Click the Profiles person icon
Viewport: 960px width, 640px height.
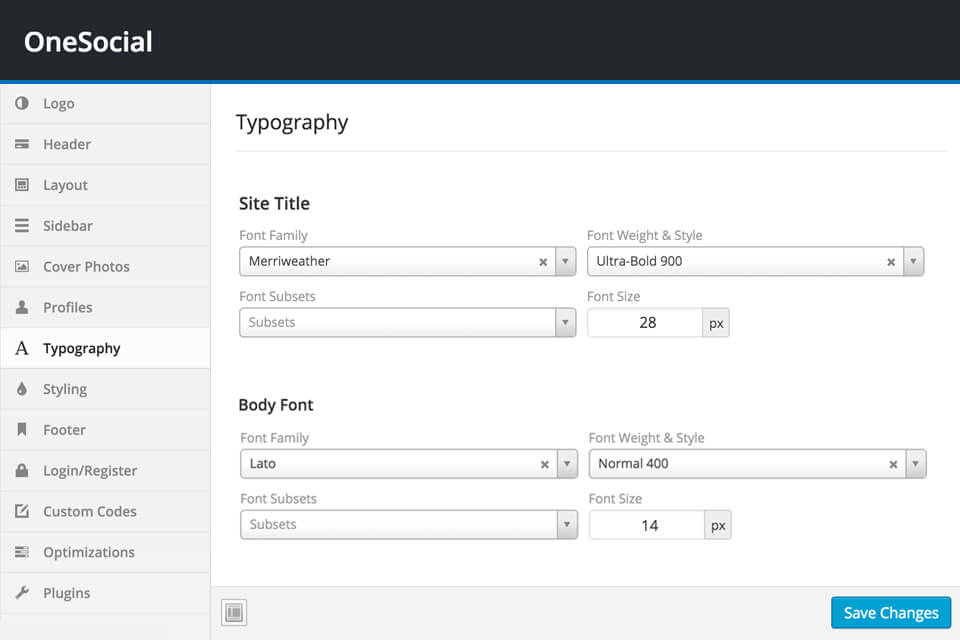point(22,308)
